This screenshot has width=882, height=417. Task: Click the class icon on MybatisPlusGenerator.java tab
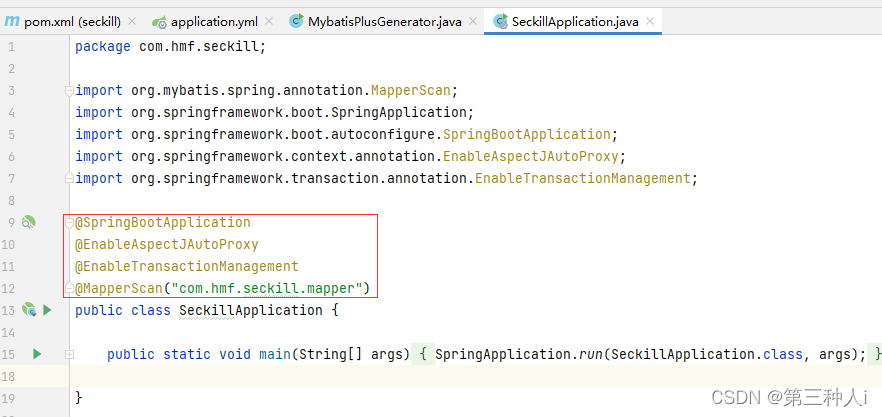tap(296, 21)
